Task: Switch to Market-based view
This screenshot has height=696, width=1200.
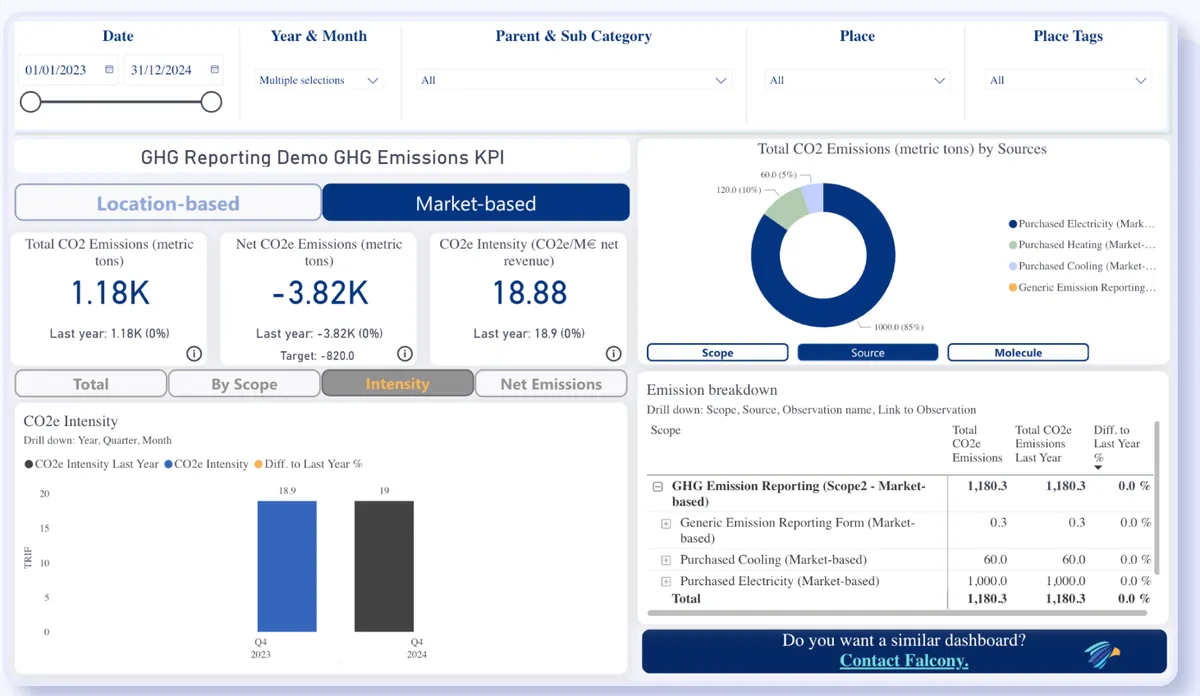Action: click(x=476, y=203)
